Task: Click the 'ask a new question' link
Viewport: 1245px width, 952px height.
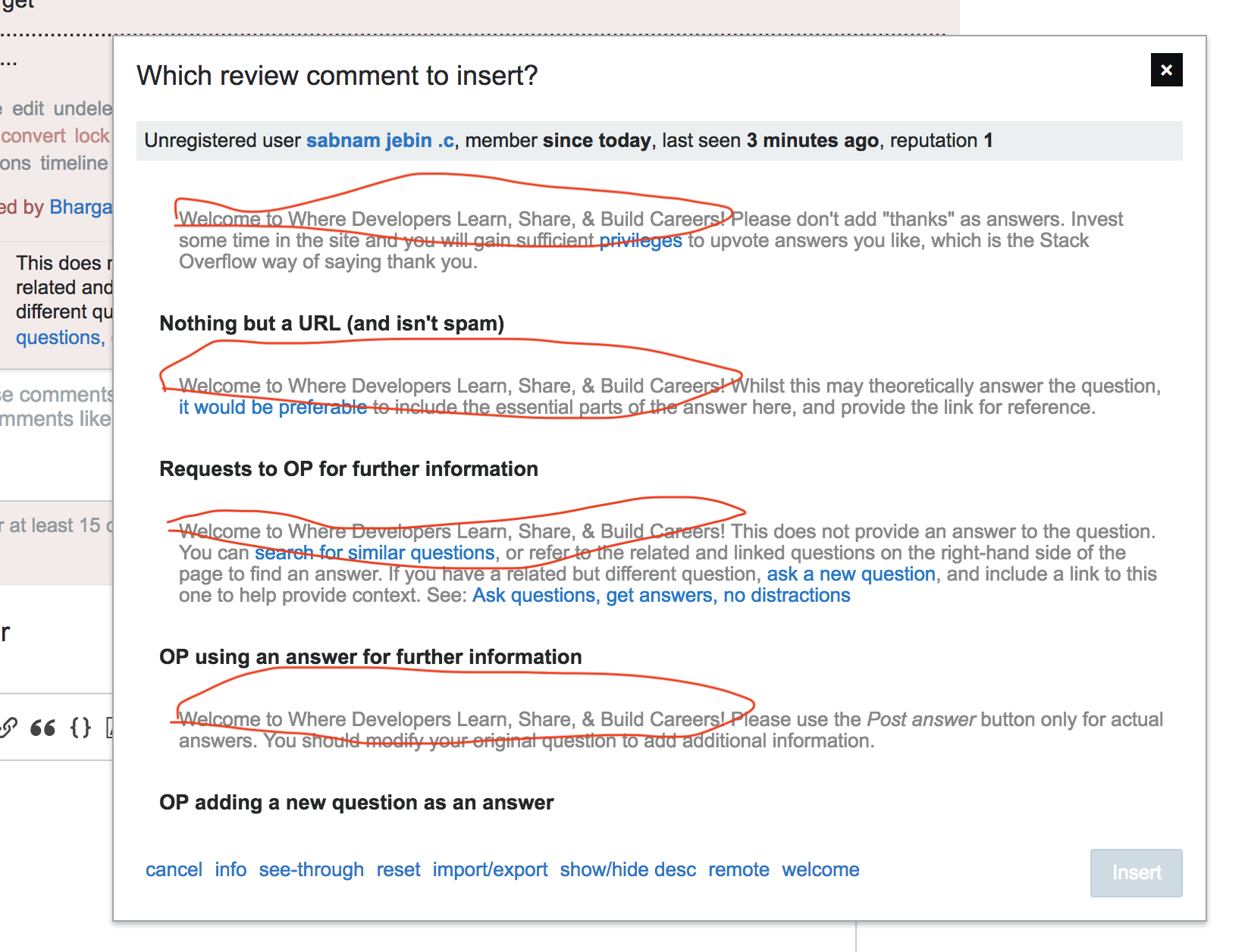Action: pyautogui.click(x=851, y=575)
